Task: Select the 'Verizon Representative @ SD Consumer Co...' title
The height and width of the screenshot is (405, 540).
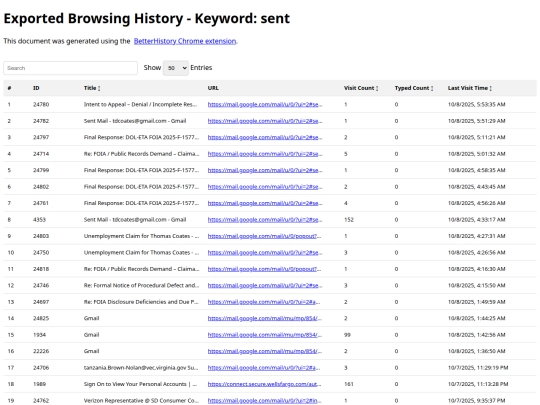Action: click(x=141, y=401)
